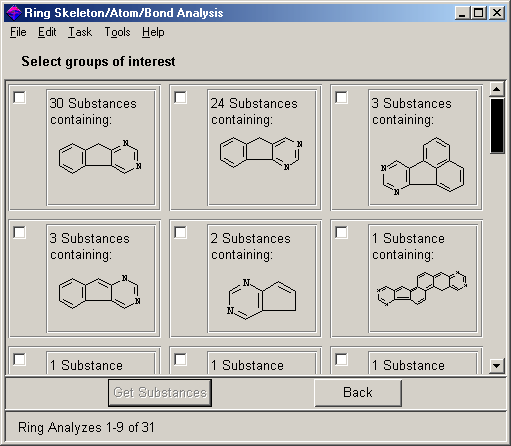Open the Task menu
The height and width of the screenshot is (446, 511).
click(x=80, y=32)
